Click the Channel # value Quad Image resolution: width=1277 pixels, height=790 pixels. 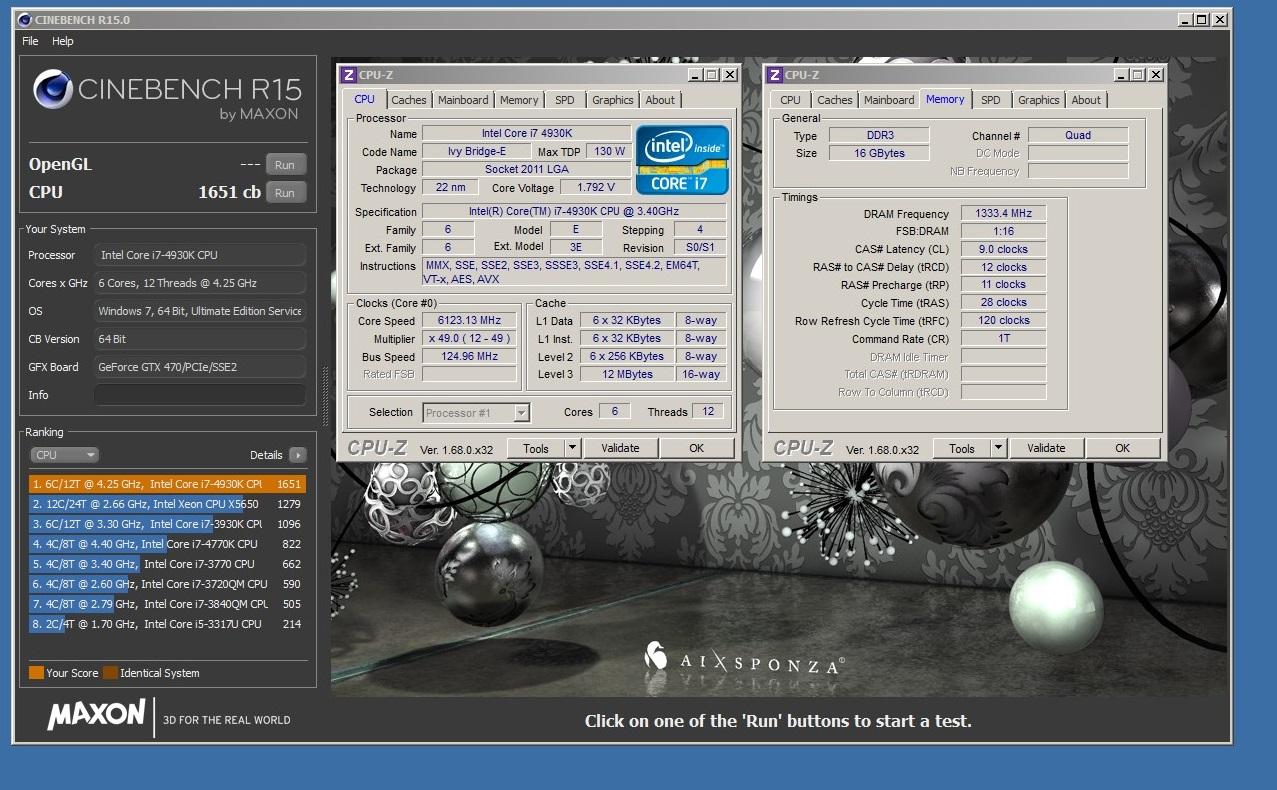coord(1078,135)
